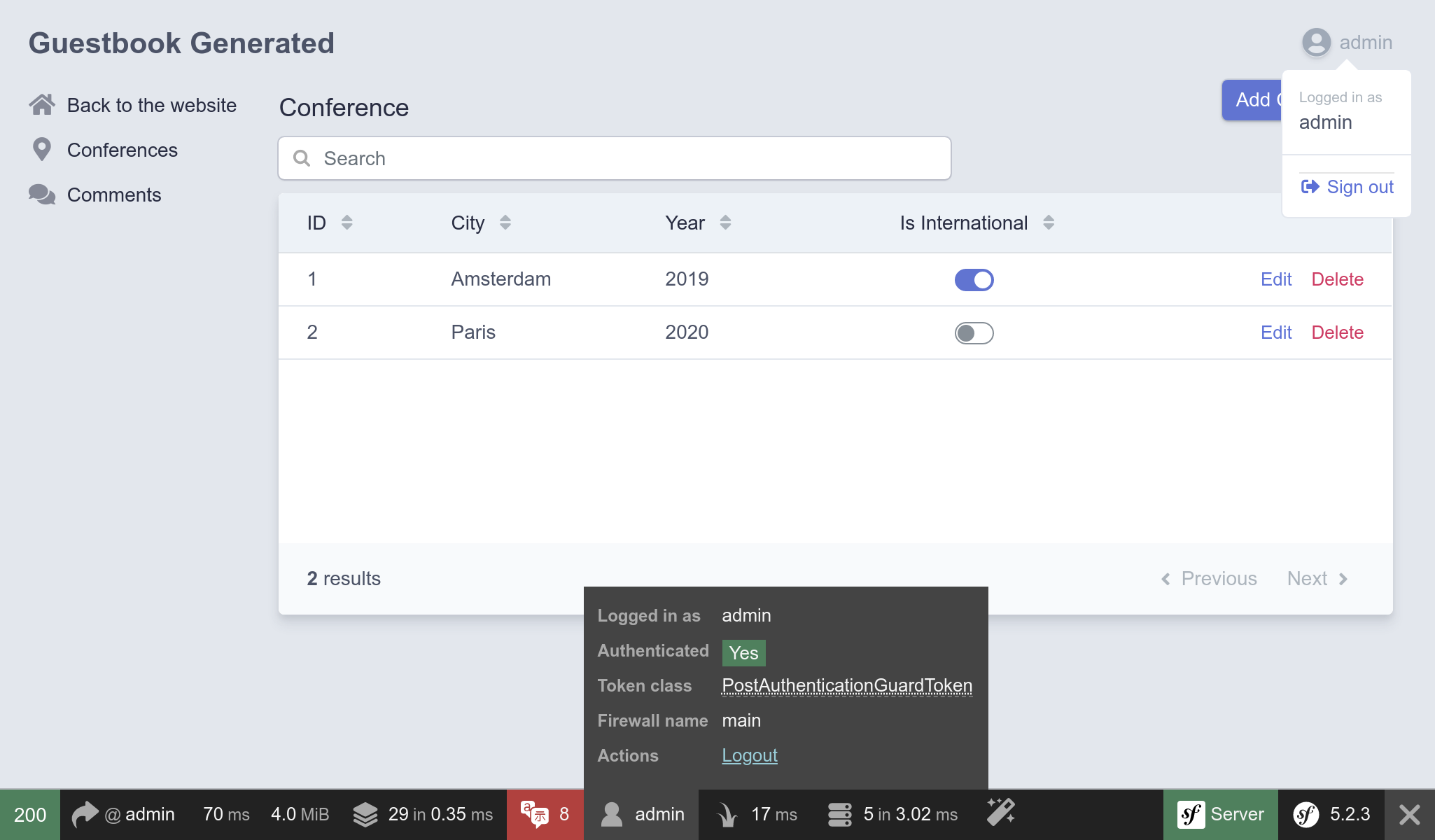
Task: Click the 4.0 MiB memory usage
Action: click(300, 814)
